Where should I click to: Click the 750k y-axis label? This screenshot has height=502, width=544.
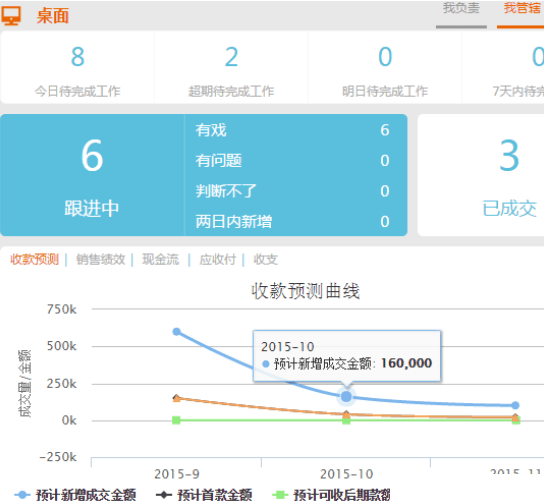(62, 309)
